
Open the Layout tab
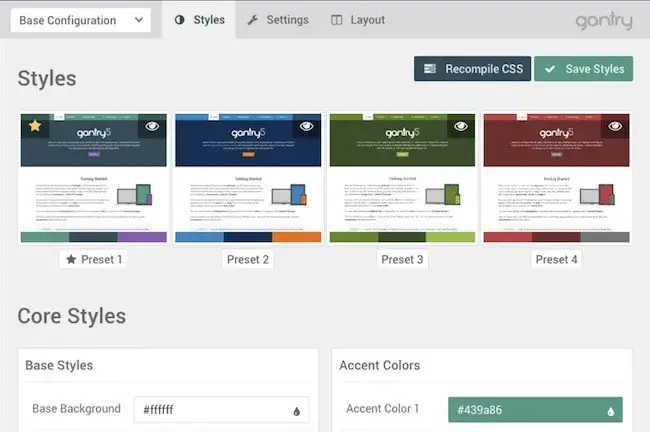pyautogui.click(x=358, y=19)
